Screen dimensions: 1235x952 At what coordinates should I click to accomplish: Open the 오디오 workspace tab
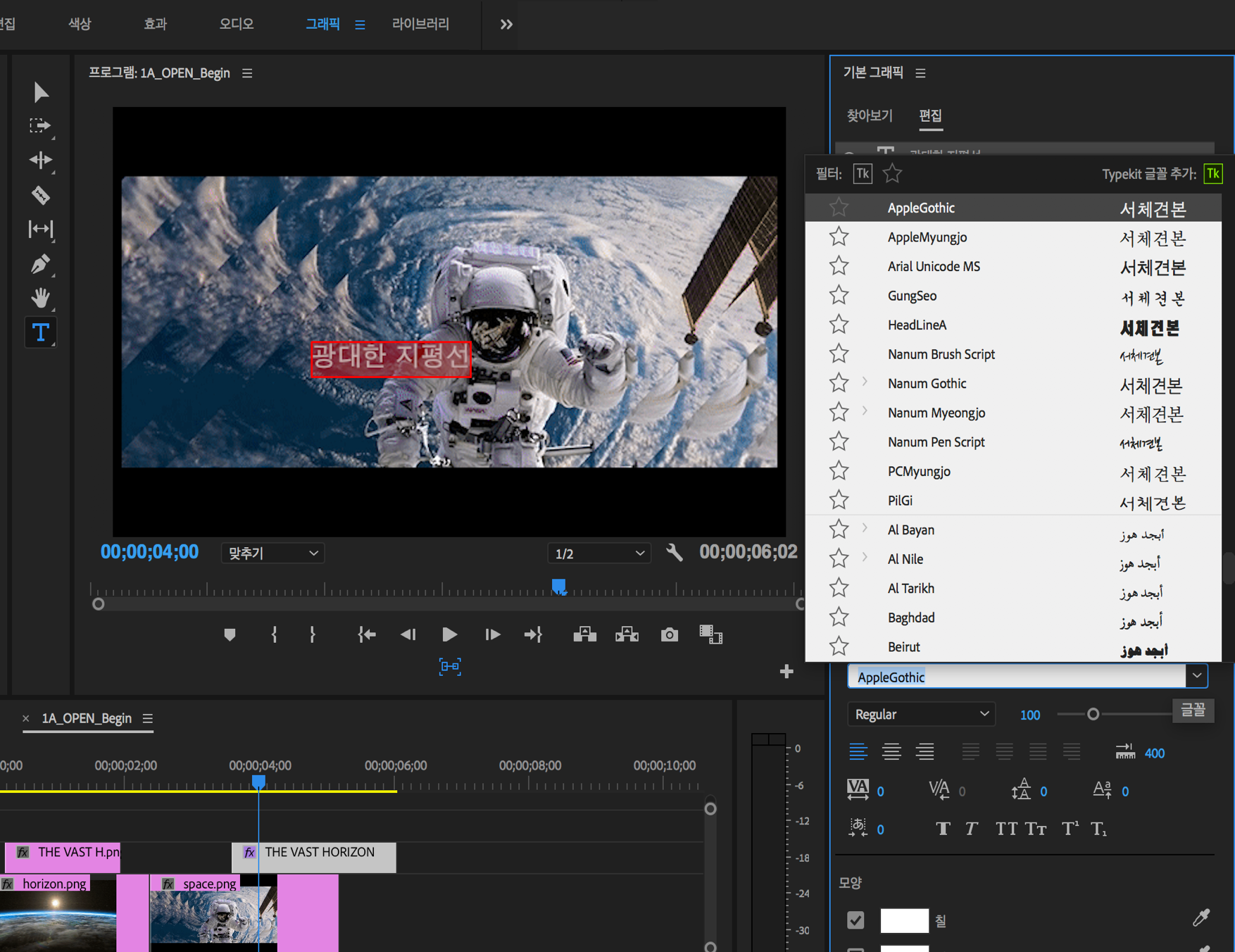[x=236, y=24]
